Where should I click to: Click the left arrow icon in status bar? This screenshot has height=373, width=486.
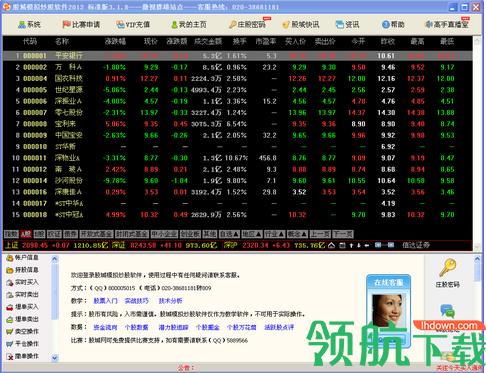(x=367, y=245)
